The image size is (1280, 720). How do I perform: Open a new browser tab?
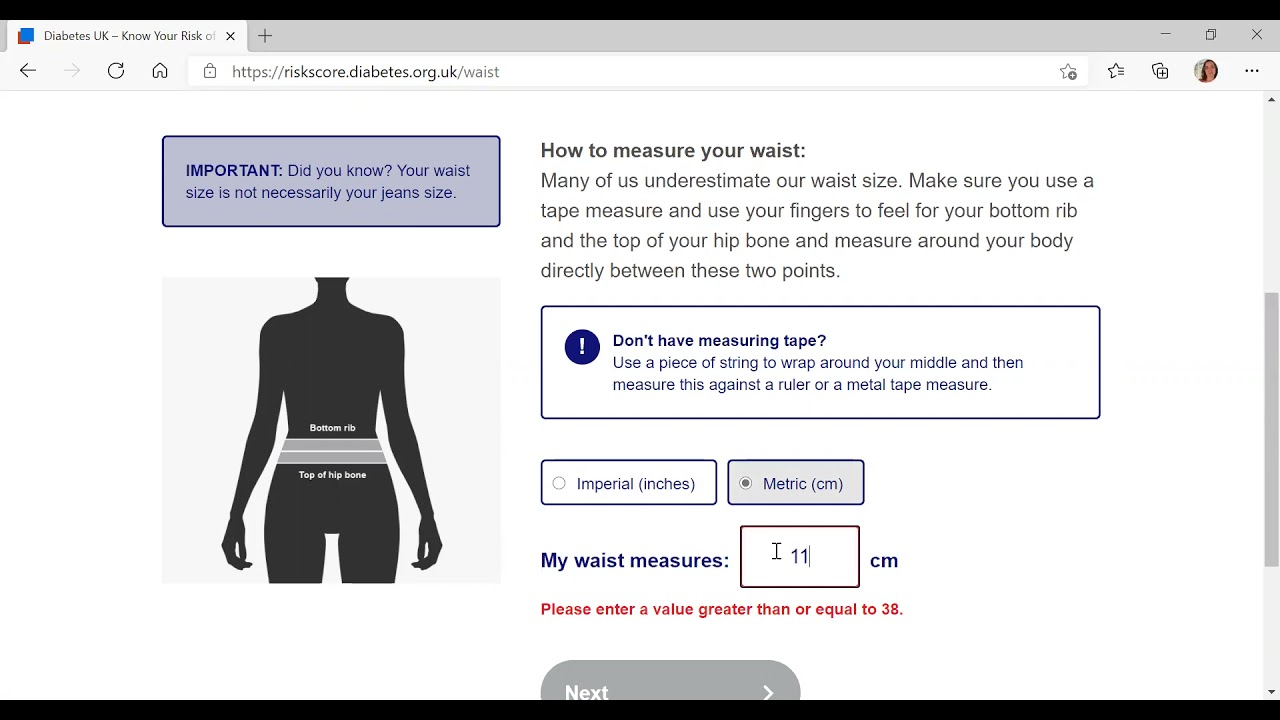[x=265, y=36]
